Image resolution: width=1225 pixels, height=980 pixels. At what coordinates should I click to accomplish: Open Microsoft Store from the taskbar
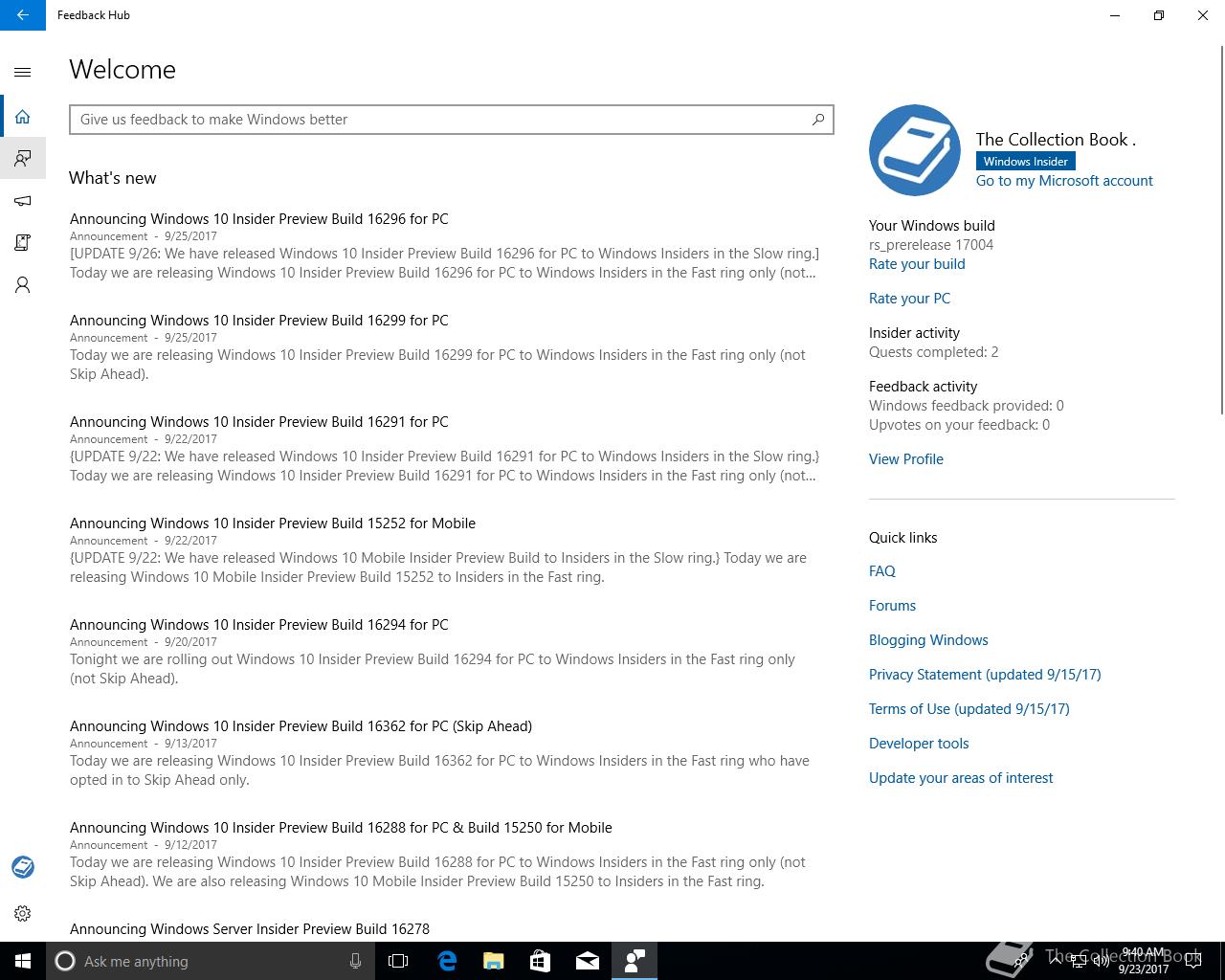pyautogui.click(x=541, y=961)
